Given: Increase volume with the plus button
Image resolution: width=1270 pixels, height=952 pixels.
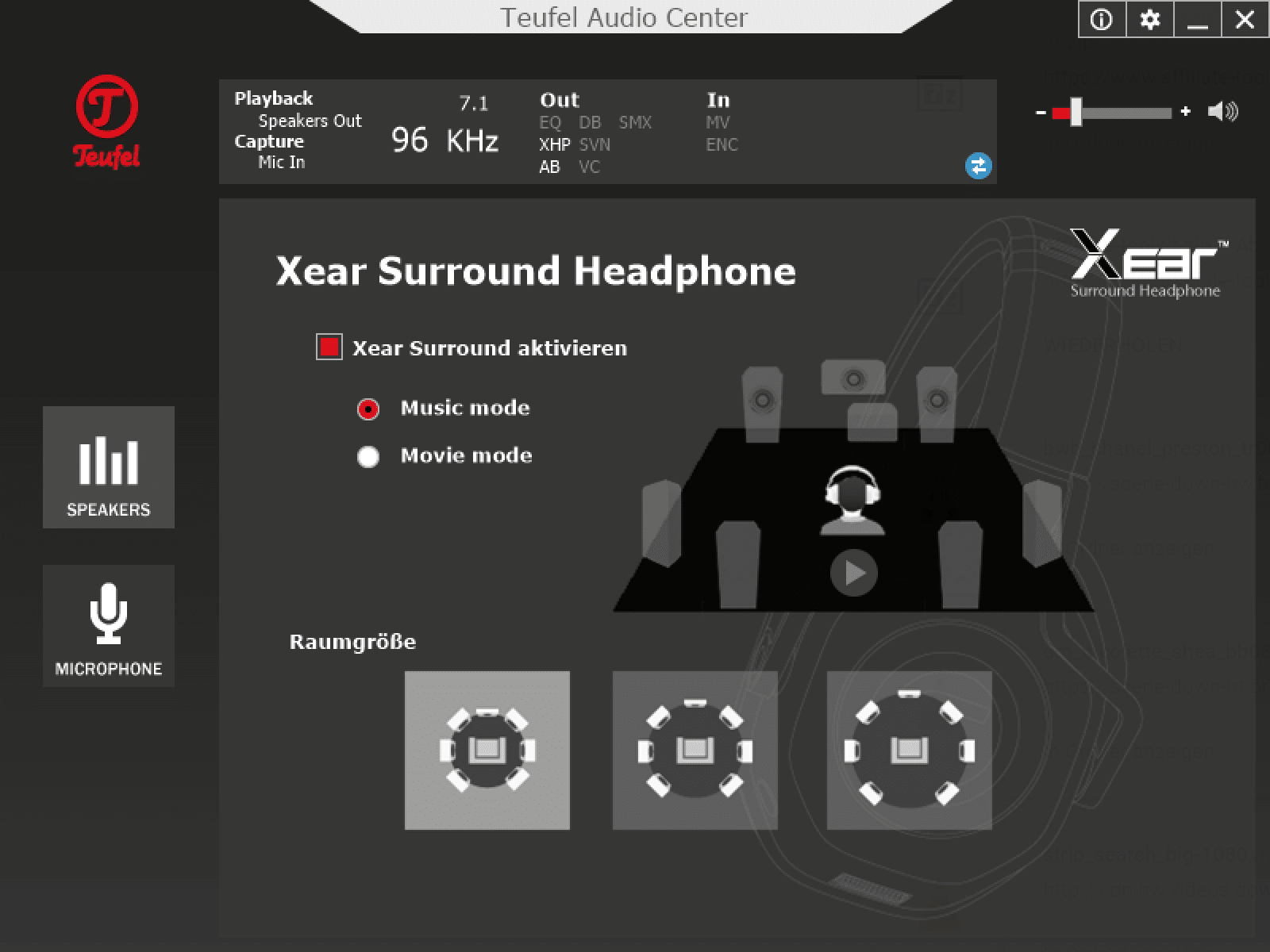Looking at the screenshot, I should coord(1185,112).
